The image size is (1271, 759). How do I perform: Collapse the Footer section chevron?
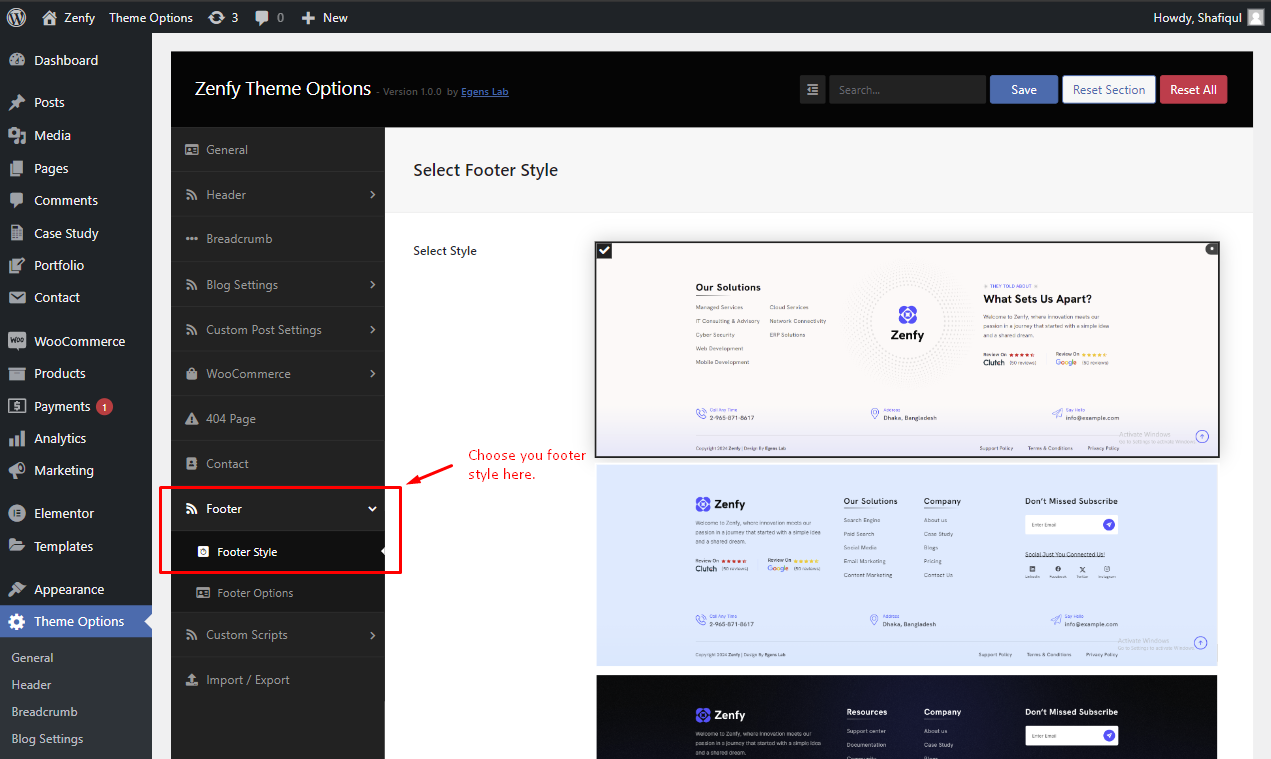pos(372,509)
